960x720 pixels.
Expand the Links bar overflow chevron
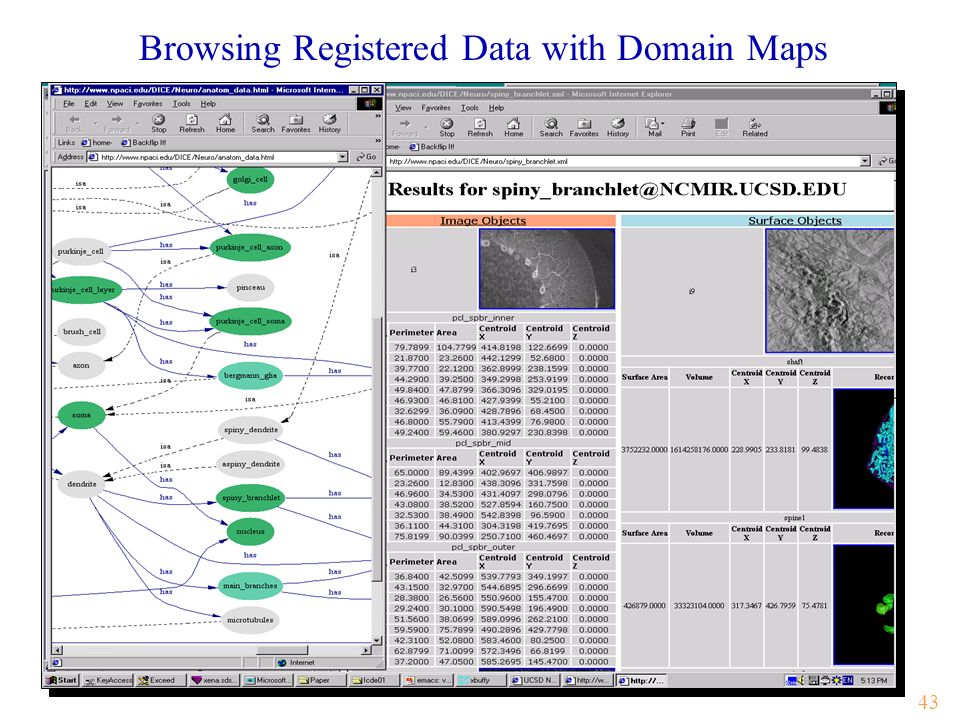click(x=378, y=141)
